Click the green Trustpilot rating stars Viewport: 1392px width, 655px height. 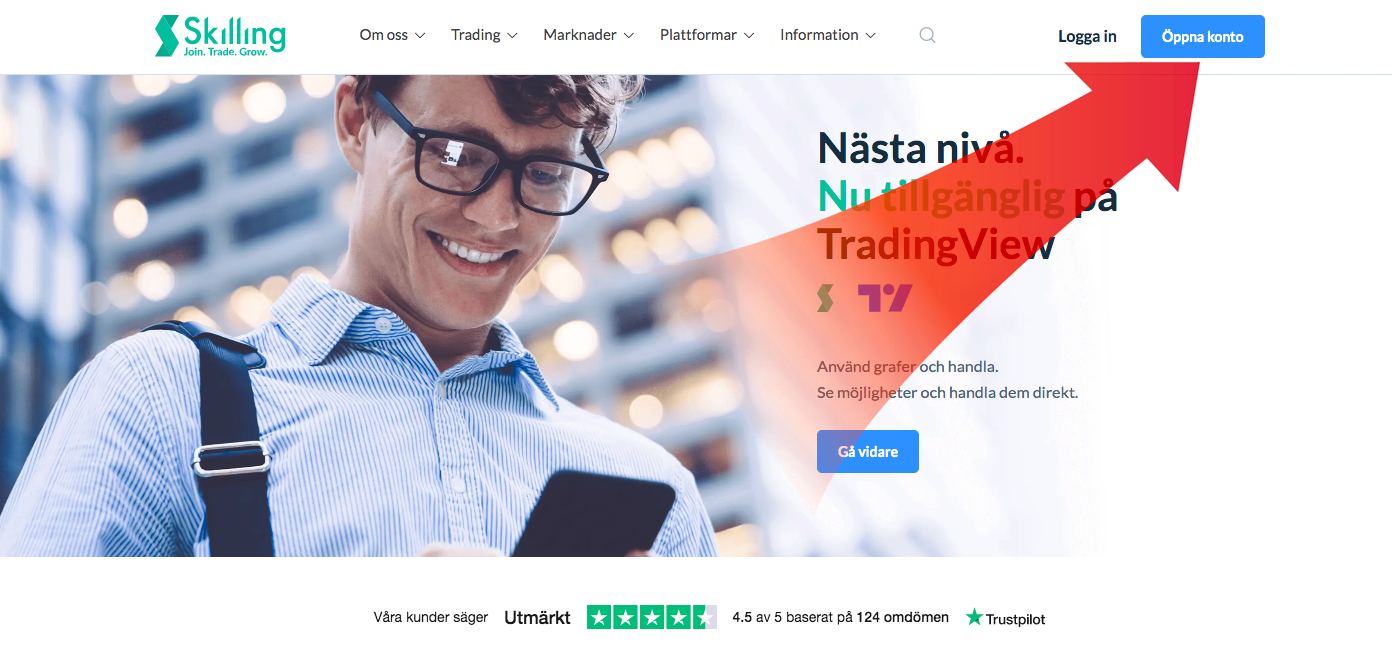(652, 617)
